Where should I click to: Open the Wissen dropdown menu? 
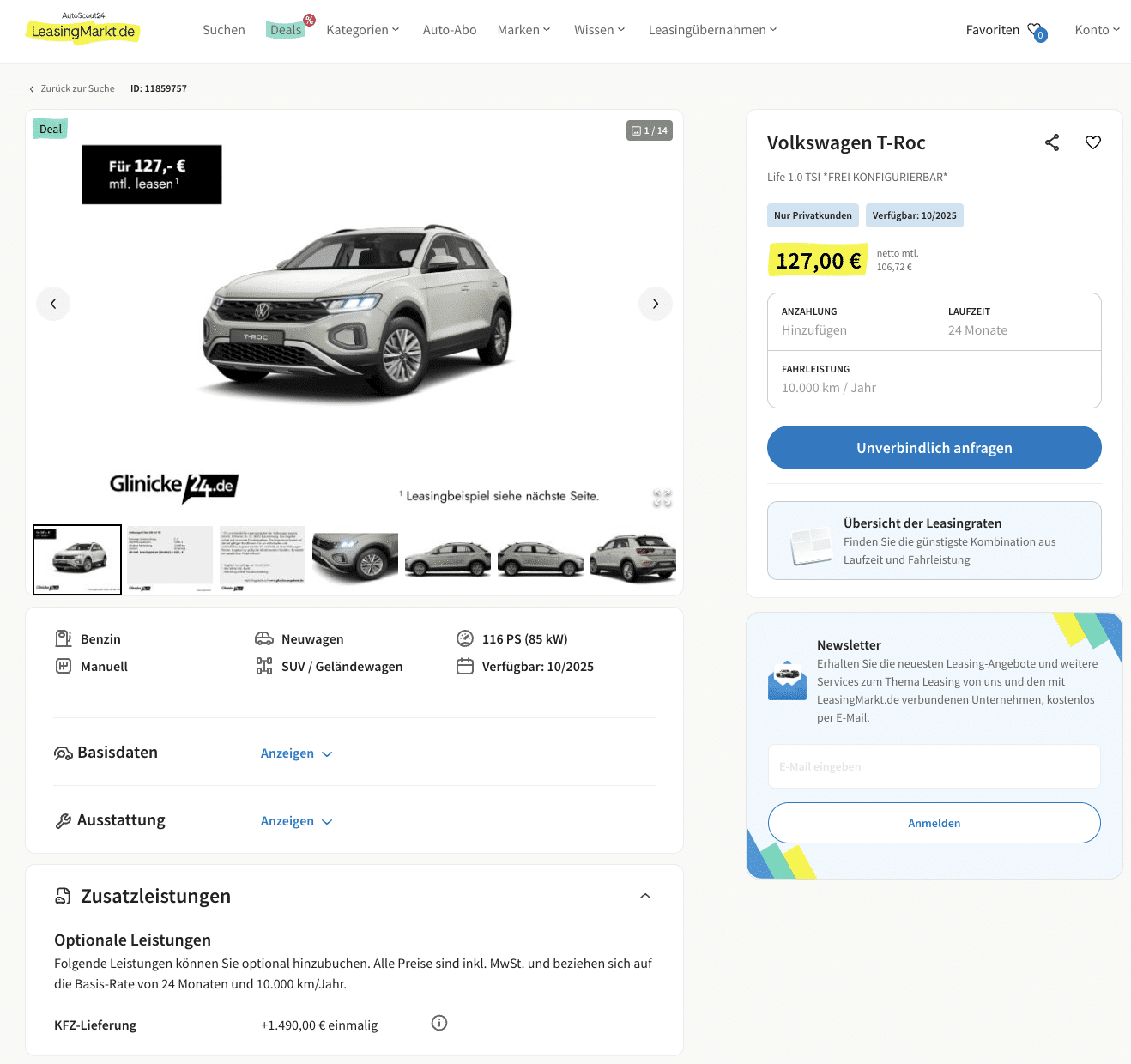point(600,30)
